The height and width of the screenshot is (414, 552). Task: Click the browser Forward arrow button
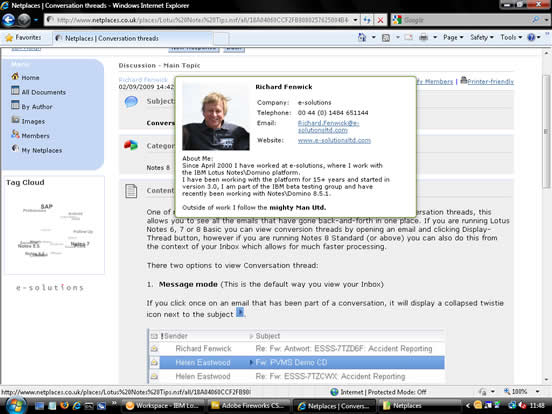pyautogui.click(x=24, y=20)
